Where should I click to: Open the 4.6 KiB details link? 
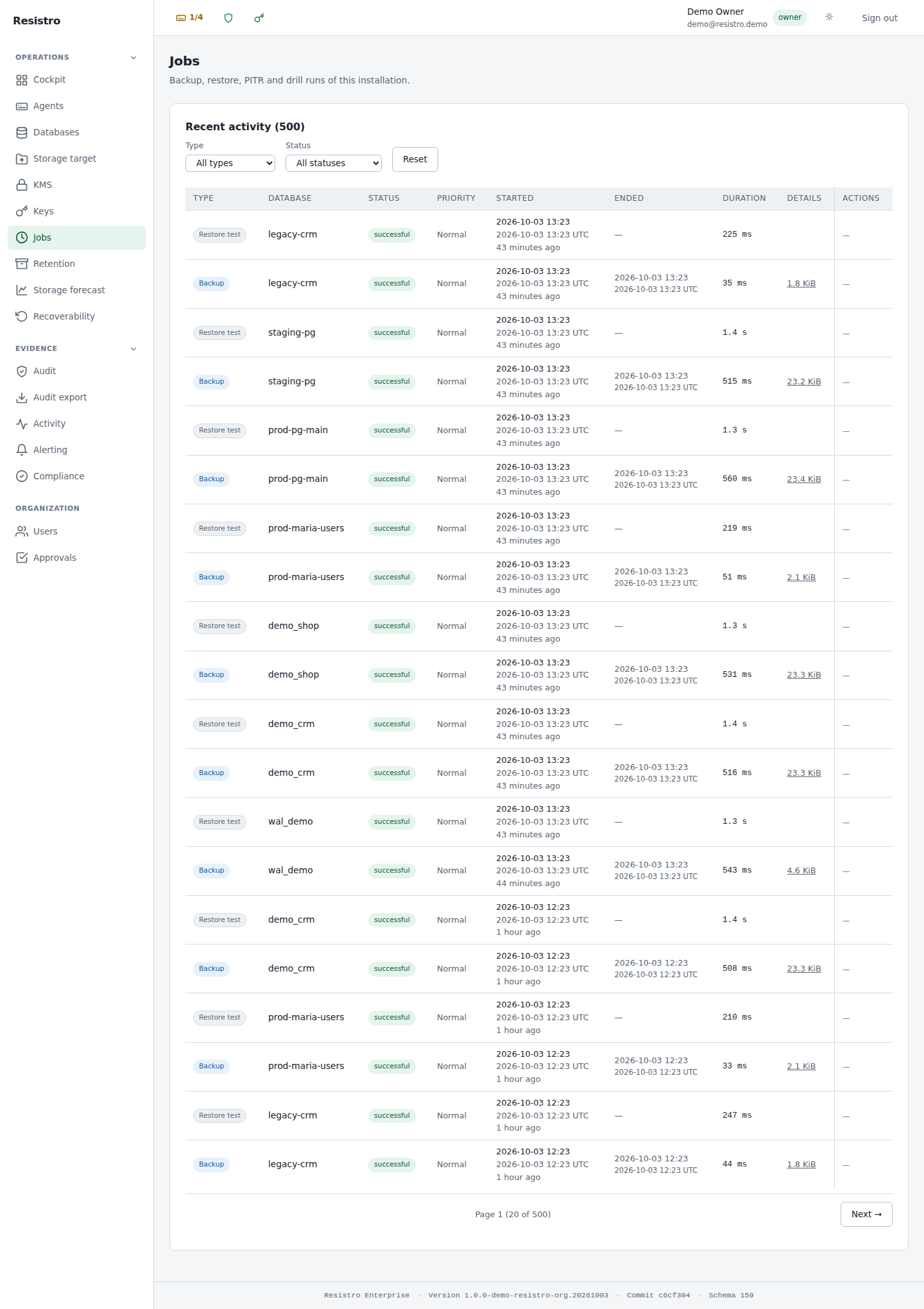point(801,871)
